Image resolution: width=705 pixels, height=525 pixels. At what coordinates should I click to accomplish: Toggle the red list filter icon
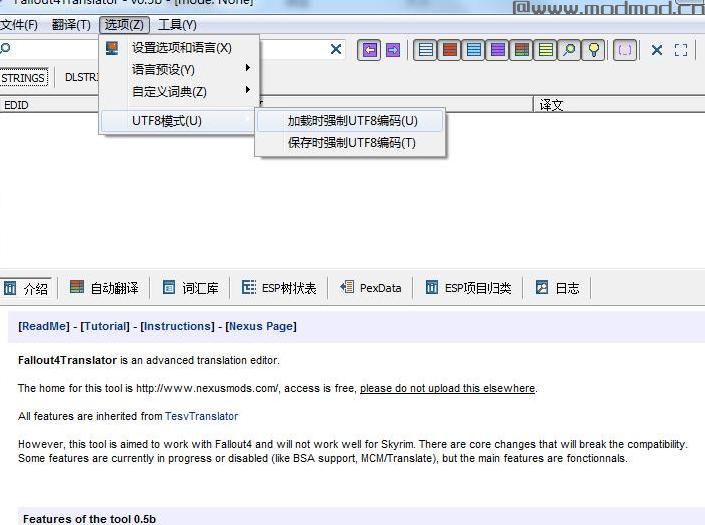tap(450, 50)
